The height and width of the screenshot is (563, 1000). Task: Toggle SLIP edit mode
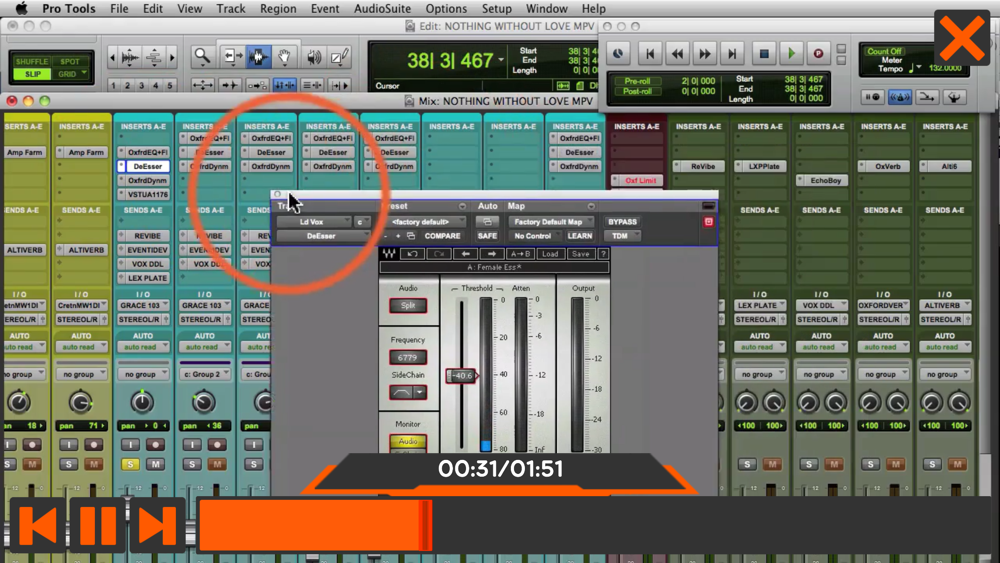pyautogui.click(x=32, y=74)
